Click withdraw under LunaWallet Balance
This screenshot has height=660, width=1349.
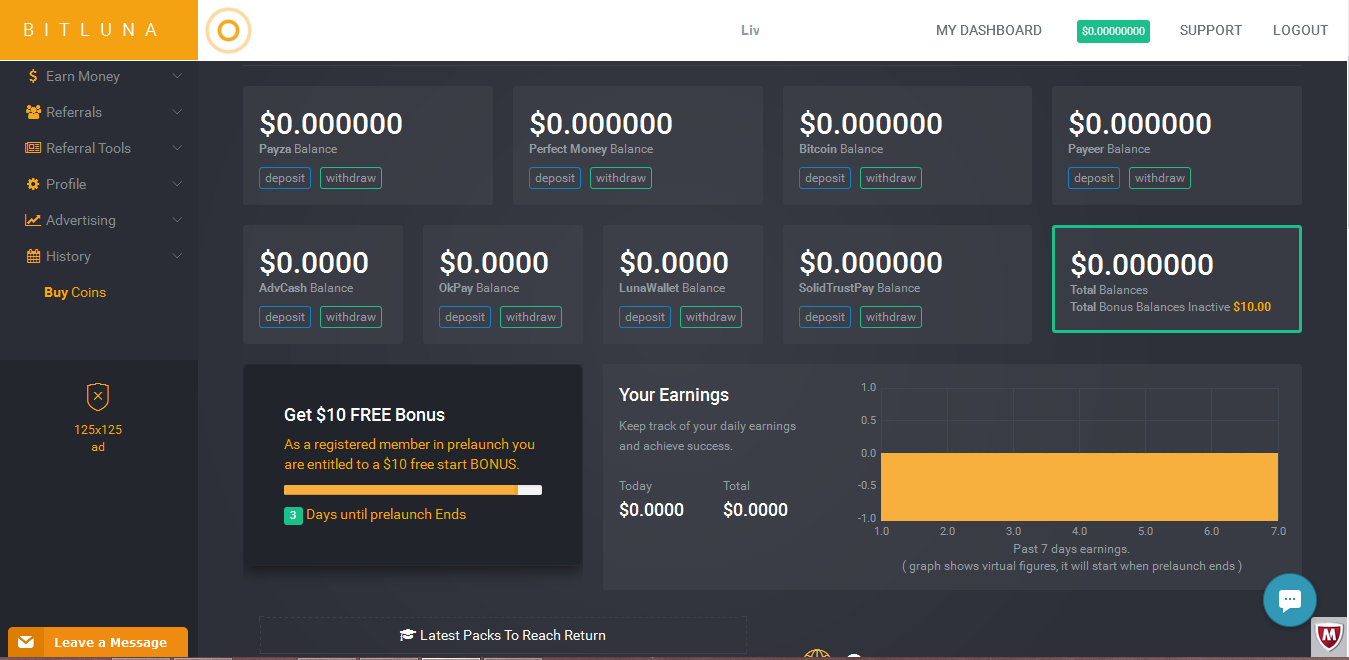[711, 317]
